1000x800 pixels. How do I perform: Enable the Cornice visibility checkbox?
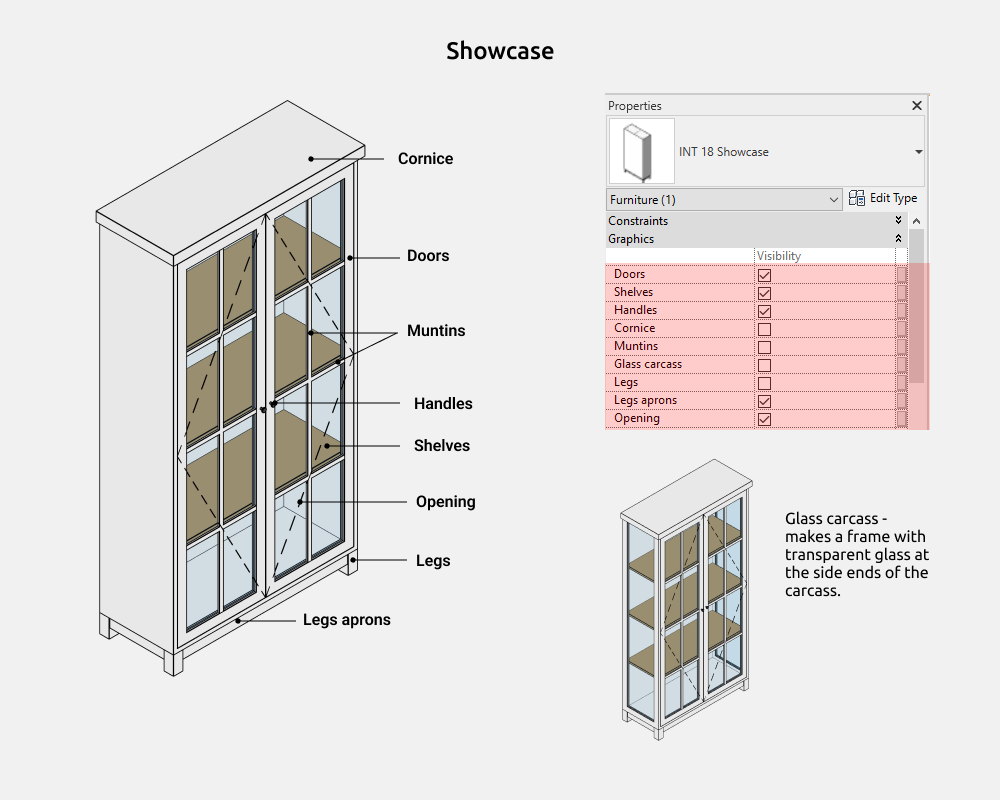[764, 329]
